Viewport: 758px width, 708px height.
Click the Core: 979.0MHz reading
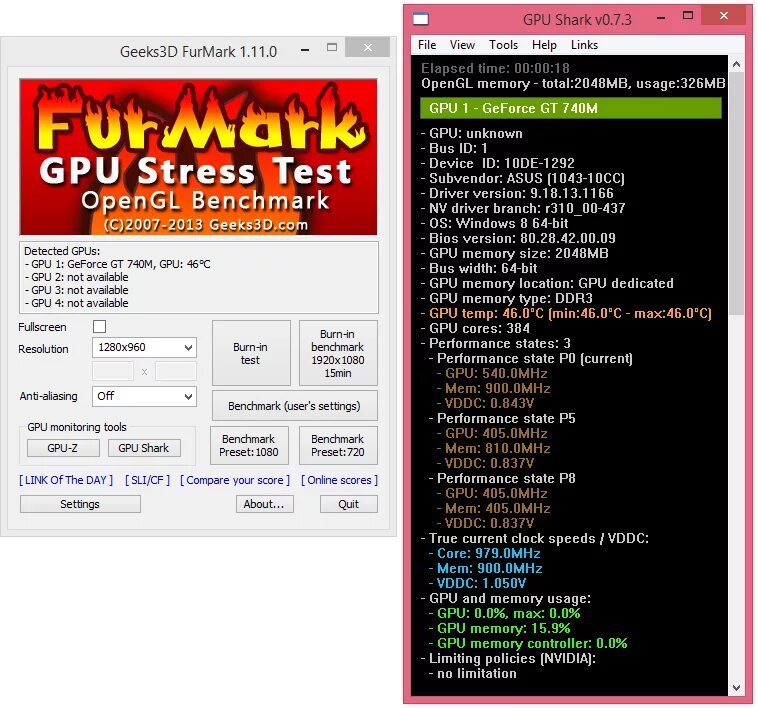click(485, 553)
